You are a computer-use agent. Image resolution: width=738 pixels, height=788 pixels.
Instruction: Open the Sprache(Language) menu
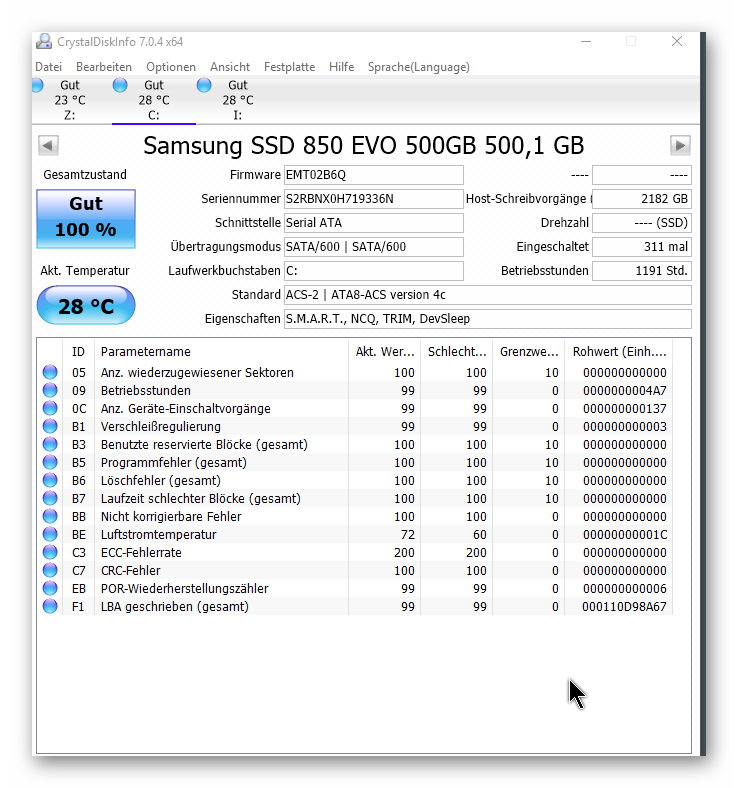tap(418, 67)
